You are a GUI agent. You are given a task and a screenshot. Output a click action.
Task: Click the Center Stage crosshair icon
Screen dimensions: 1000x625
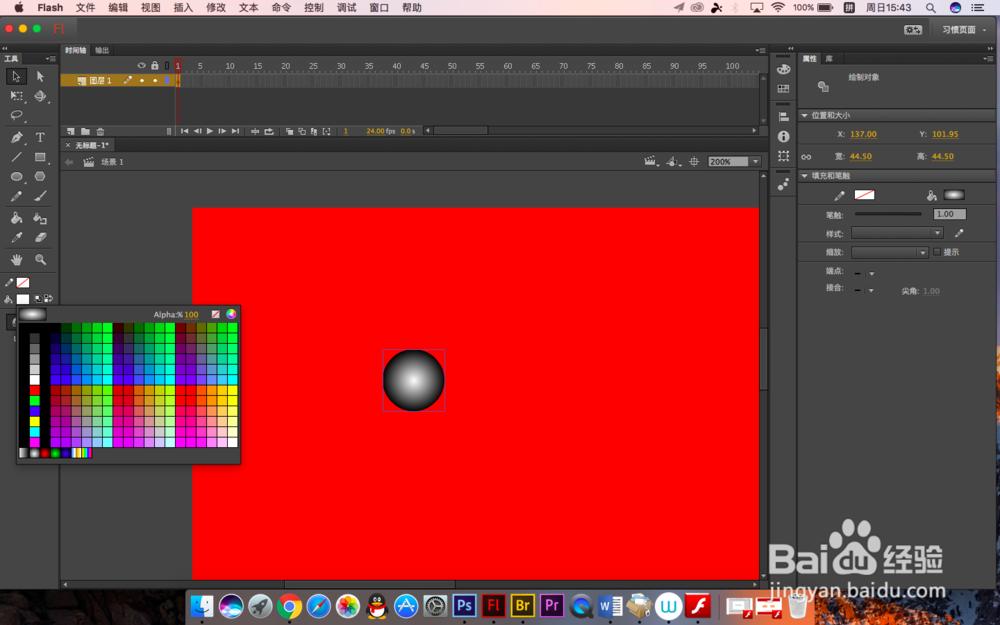(x=694, y=162)
